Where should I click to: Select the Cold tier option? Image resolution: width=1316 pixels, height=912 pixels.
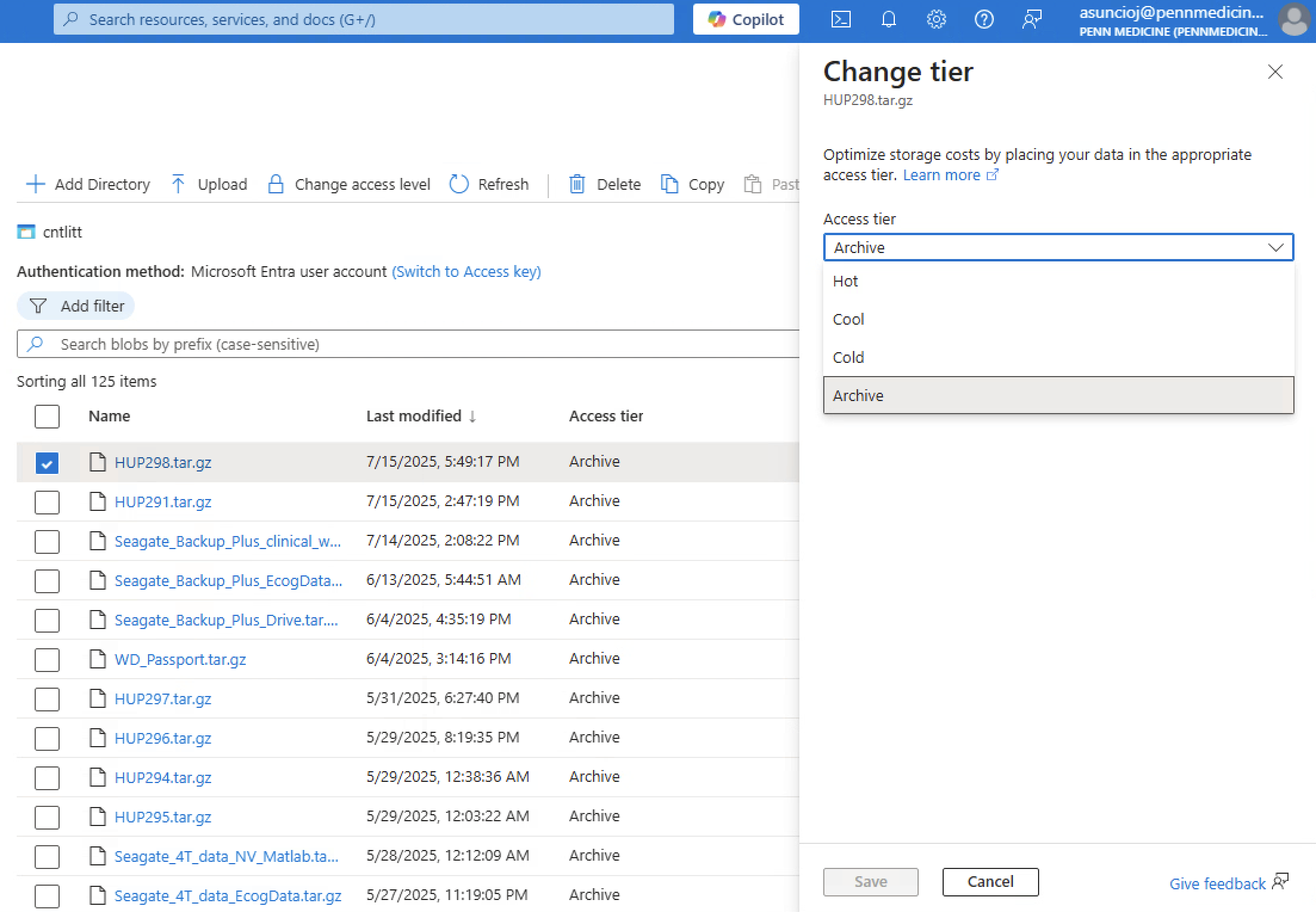1058,358
